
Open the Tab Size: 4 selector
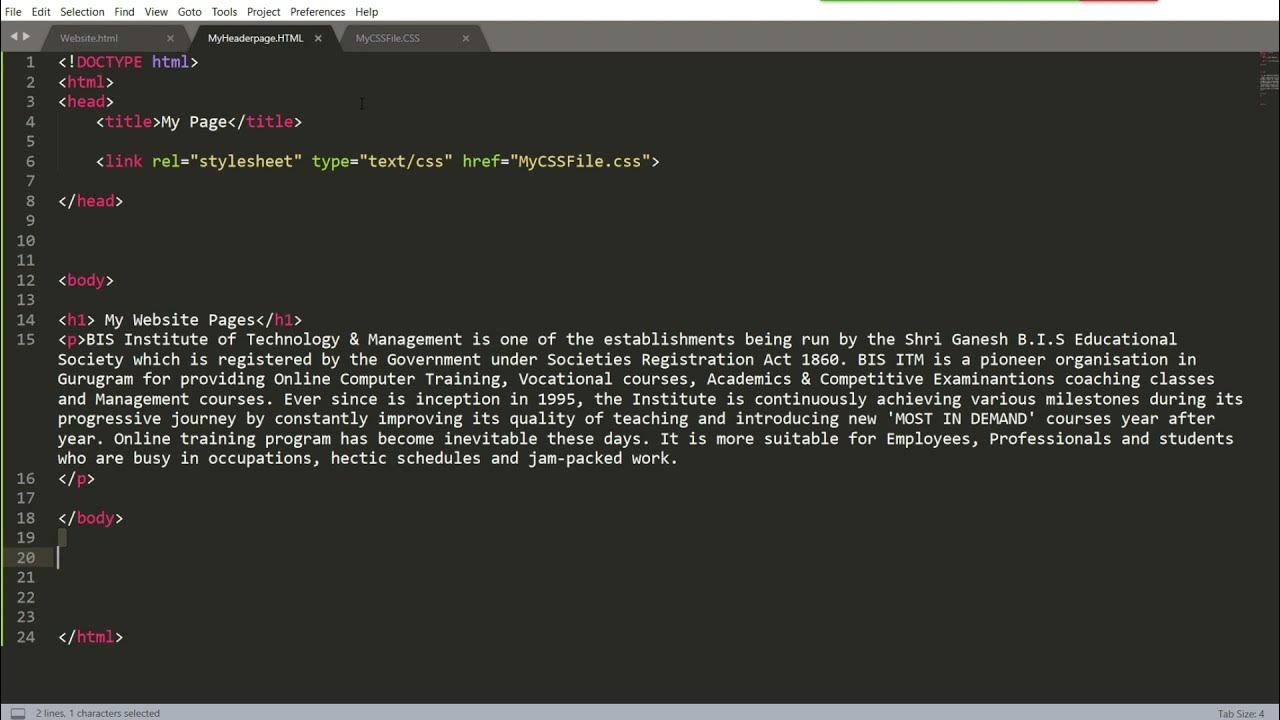[x=1241, y=713]
